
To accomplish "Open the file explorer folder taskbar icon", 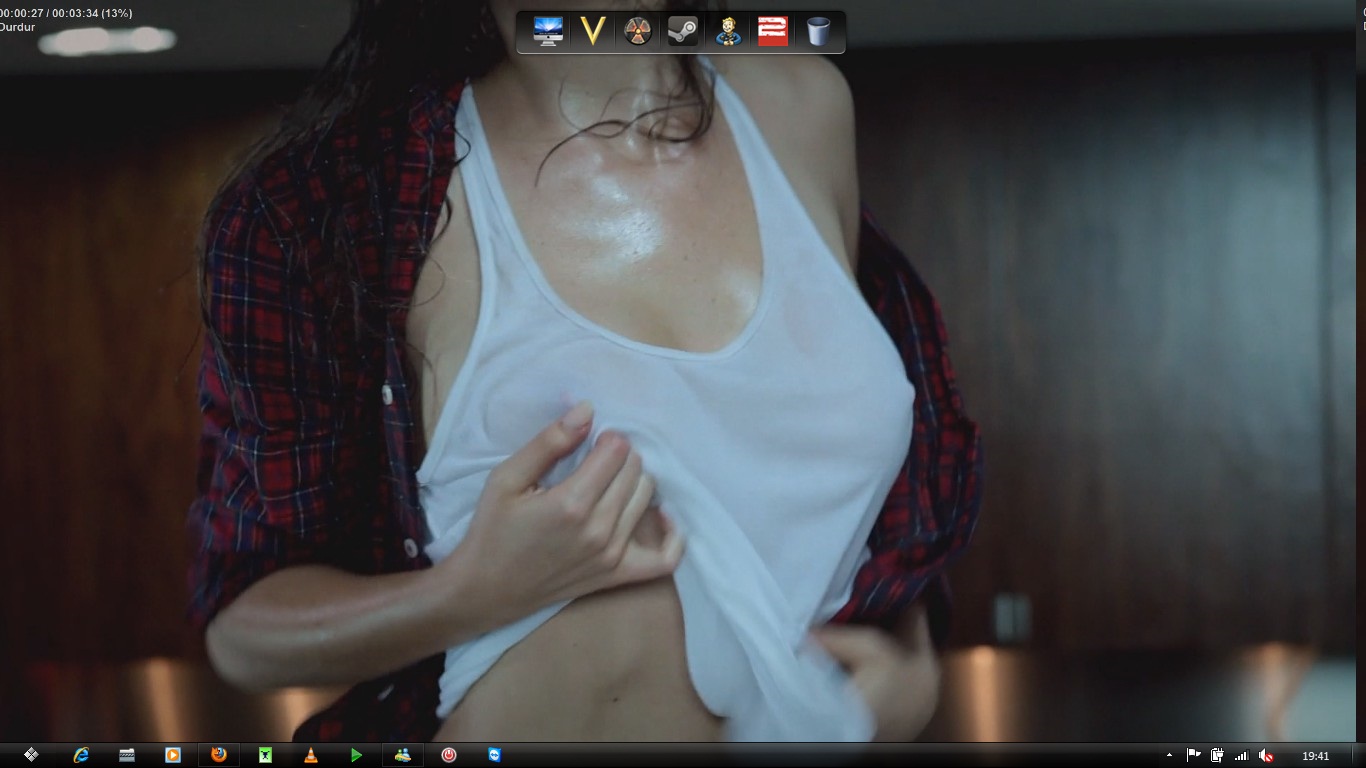I will pyautogui.click(x=127, y=755).
